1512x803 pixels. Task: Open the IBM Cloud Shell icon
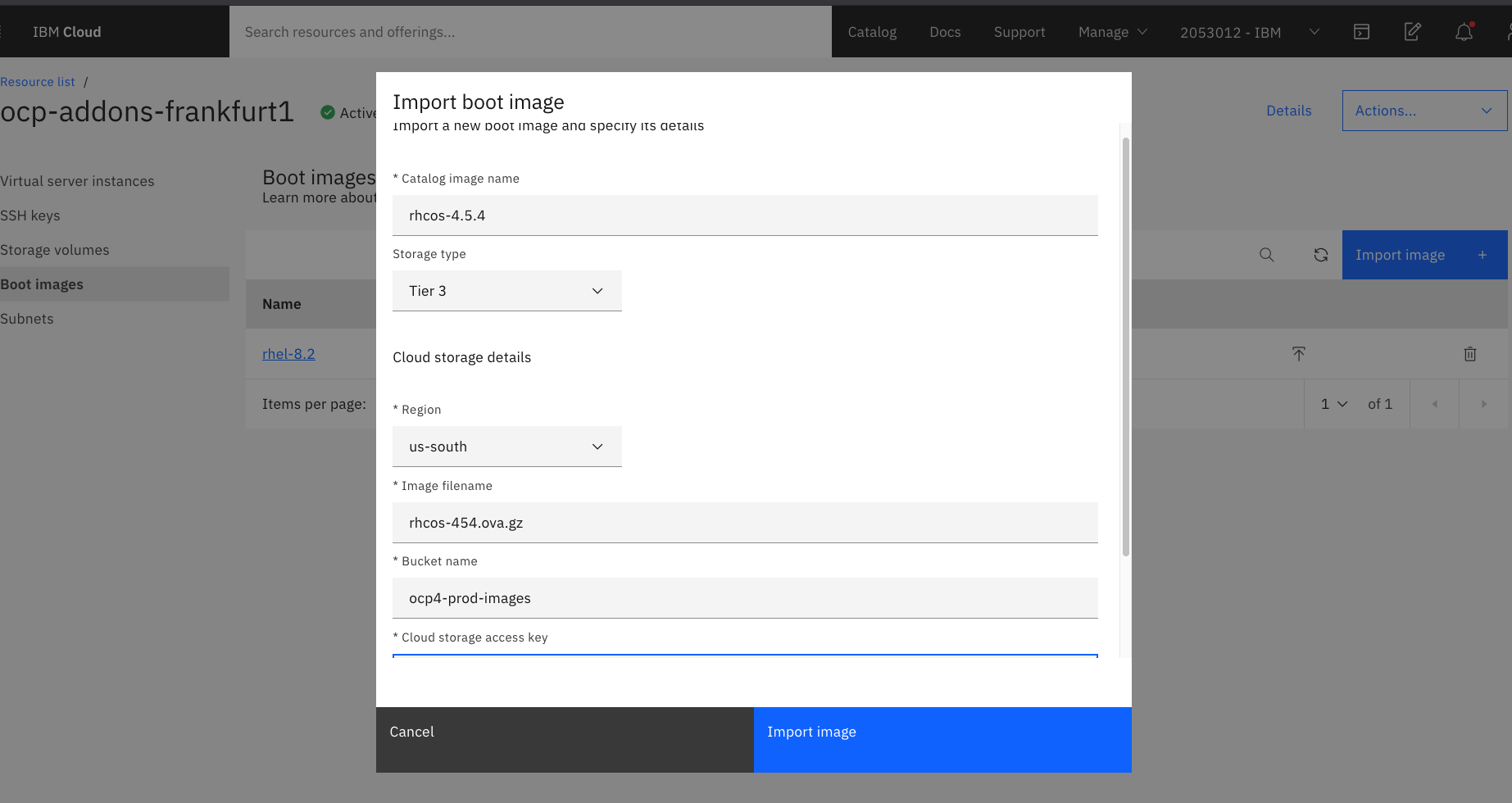pyautogui.click(x=1361, y=32)
